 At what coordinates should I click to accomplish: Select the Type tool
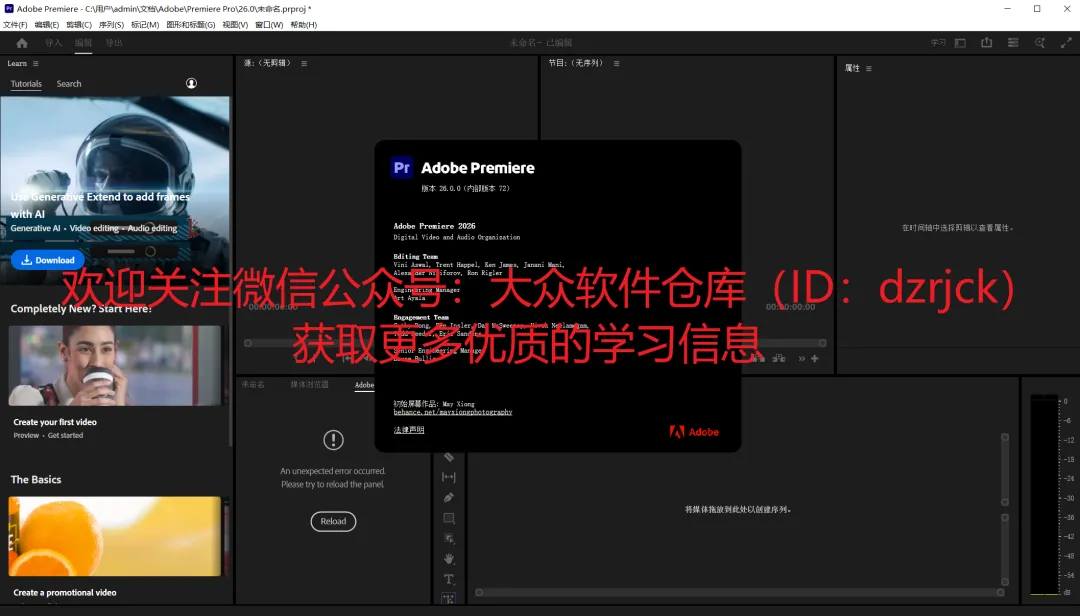448,579
